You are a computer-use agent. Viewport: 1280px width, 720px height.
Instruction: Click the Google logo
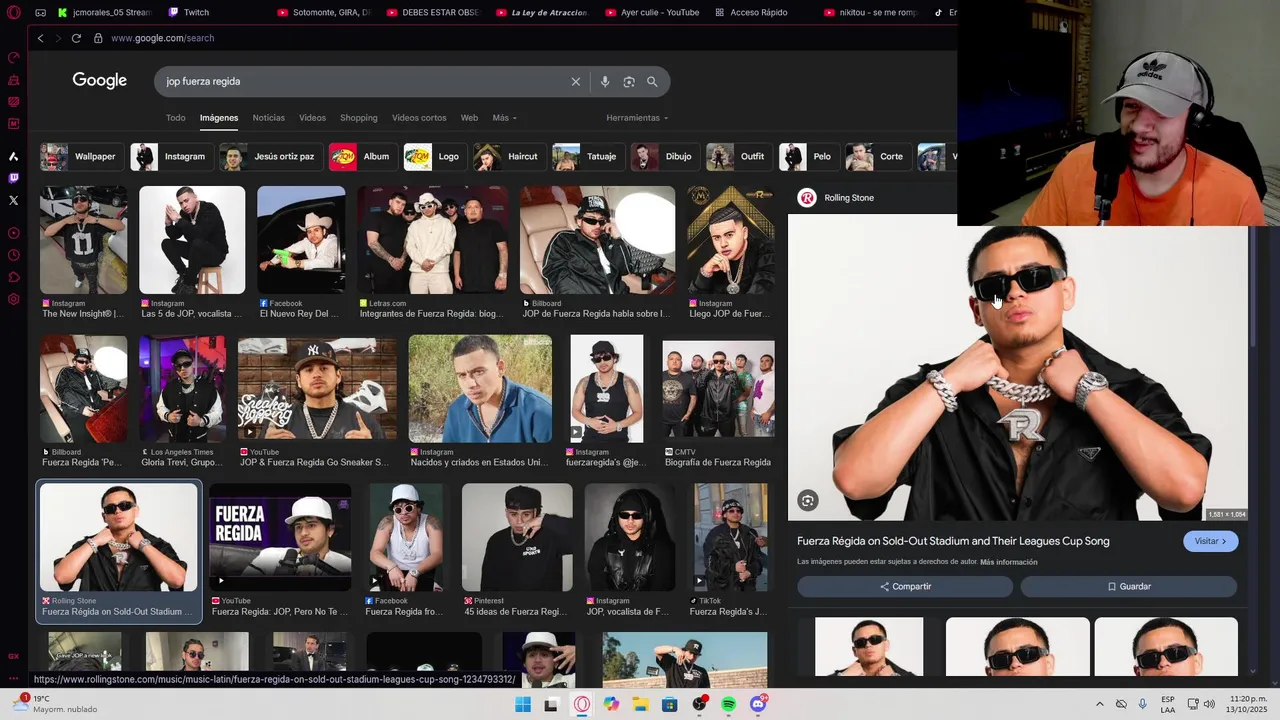(100, 81)
